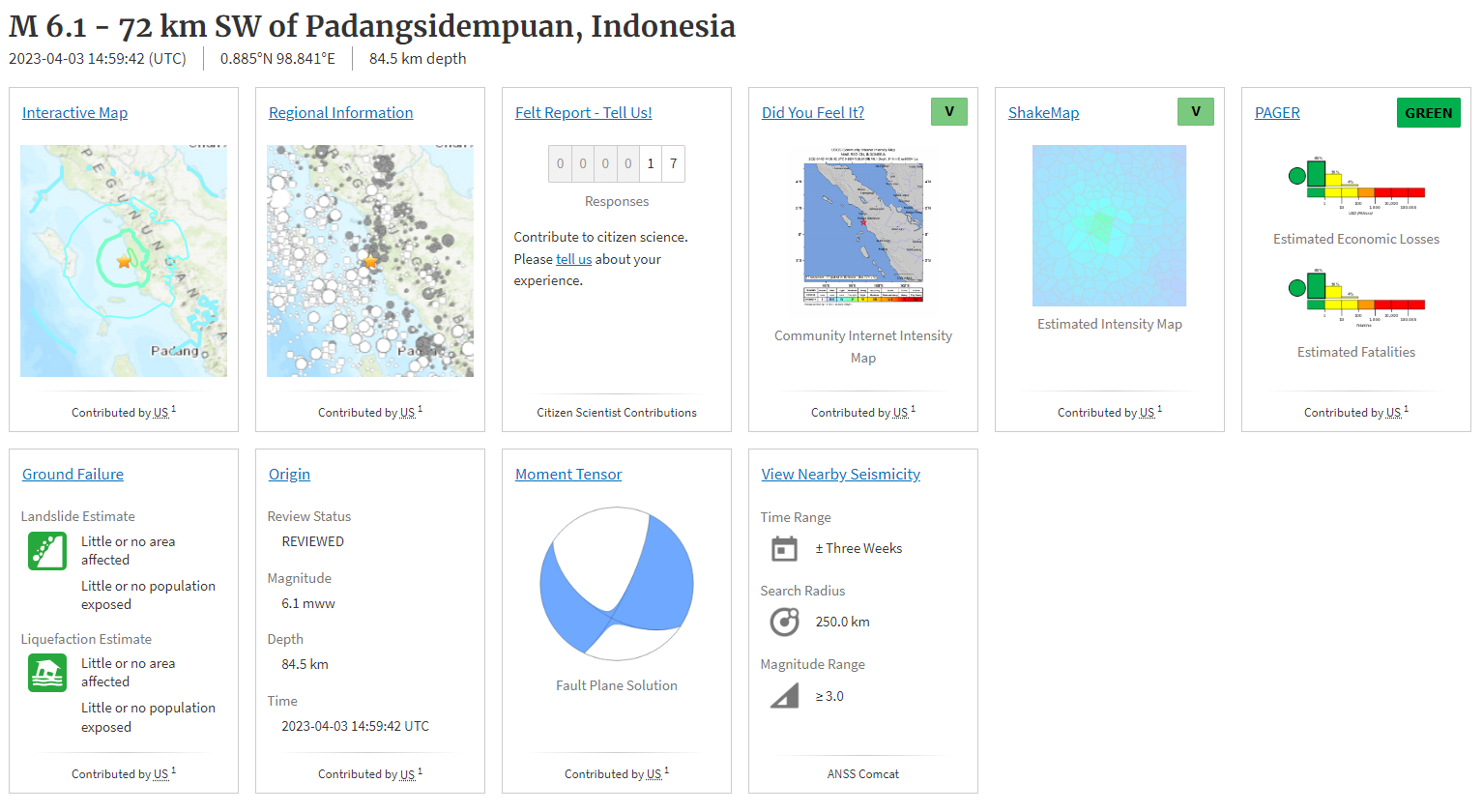The height and width of the screenshot is (812, 1483).
Task: Click the 'ANSS Comcat' footer text
Action: [863, 774]
